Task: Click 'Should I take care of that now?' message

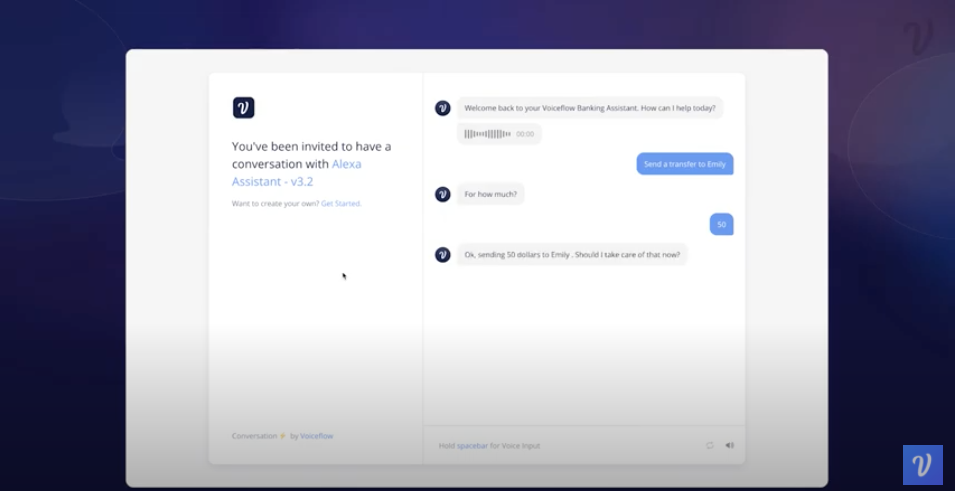Action: pos(572,255)
